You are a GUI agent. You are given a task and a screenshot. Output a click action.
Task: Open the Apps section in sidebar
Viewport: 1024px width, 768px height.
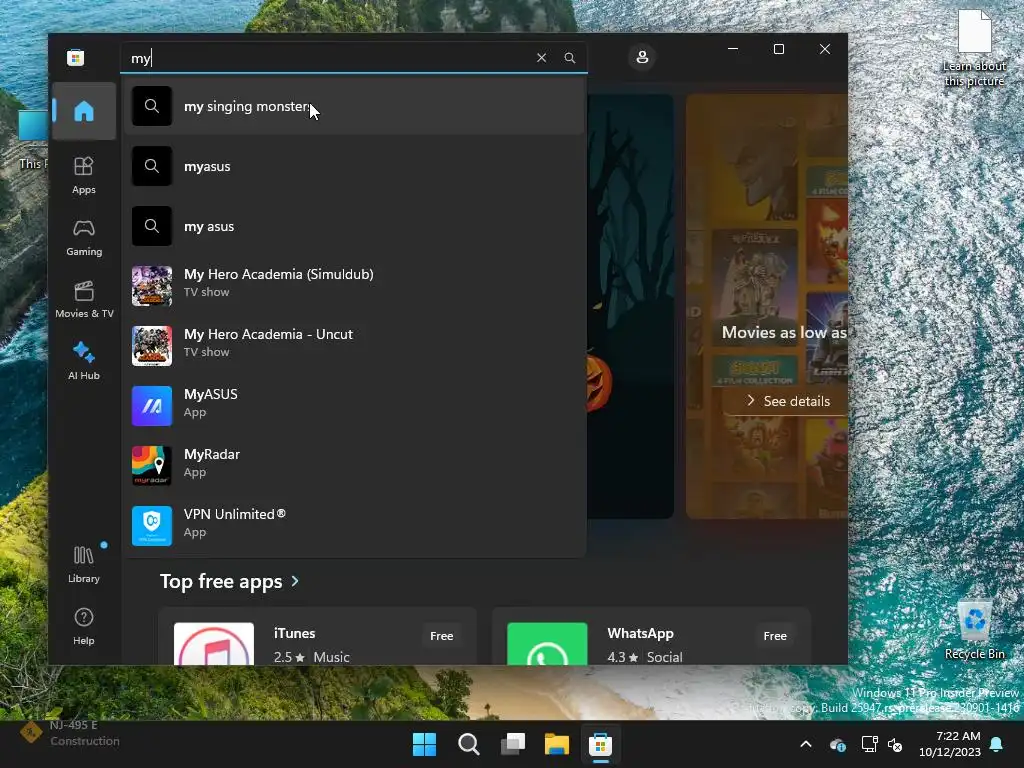[84, 175]
